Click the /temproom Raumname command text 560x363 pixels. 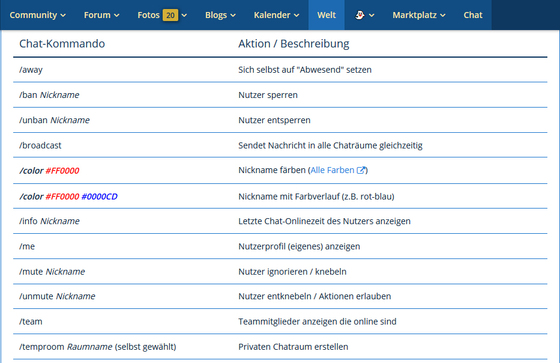pos(66,347)
